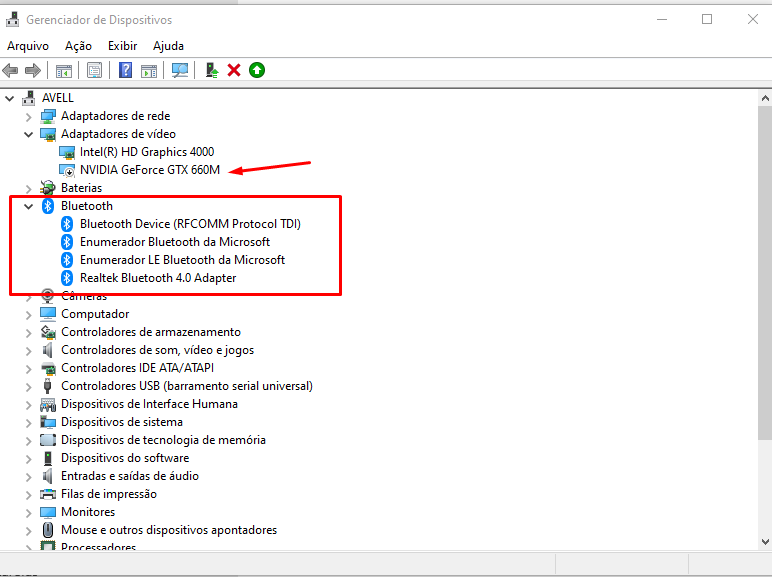Click the Forward arrow toolbar icon
This screenshot has height=577, width=772.
tap(32, 70)
